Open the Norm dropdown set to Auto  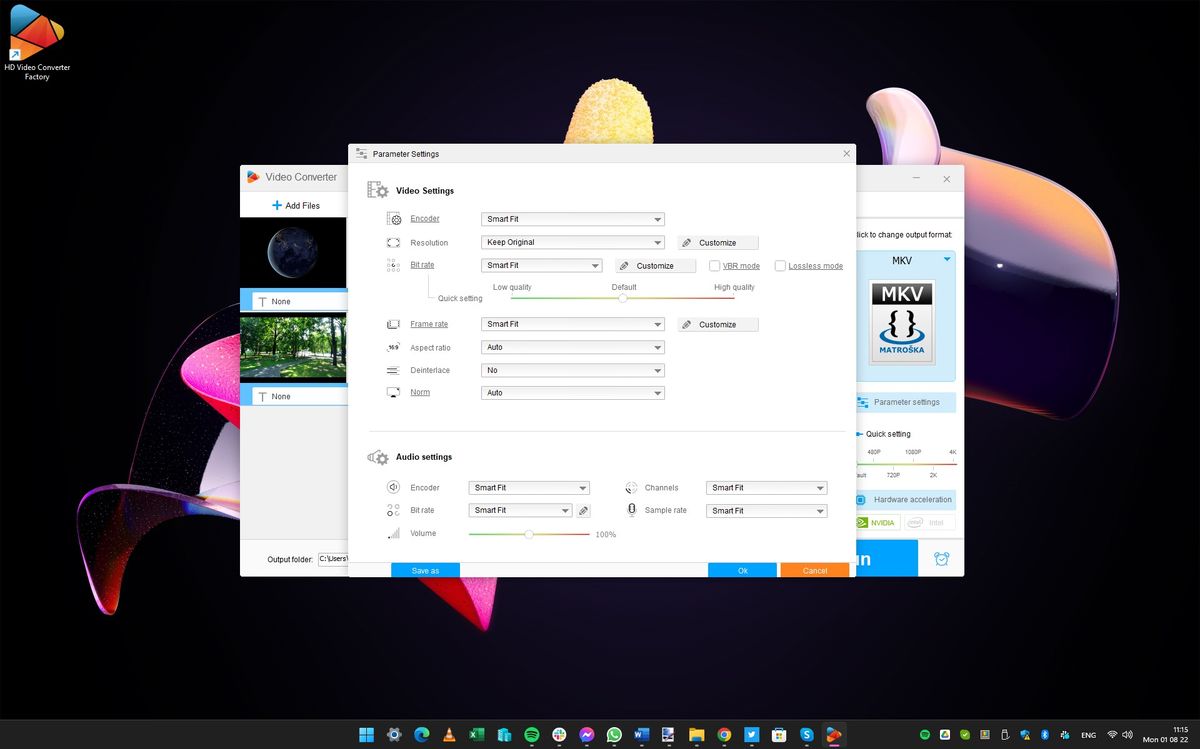572,392
